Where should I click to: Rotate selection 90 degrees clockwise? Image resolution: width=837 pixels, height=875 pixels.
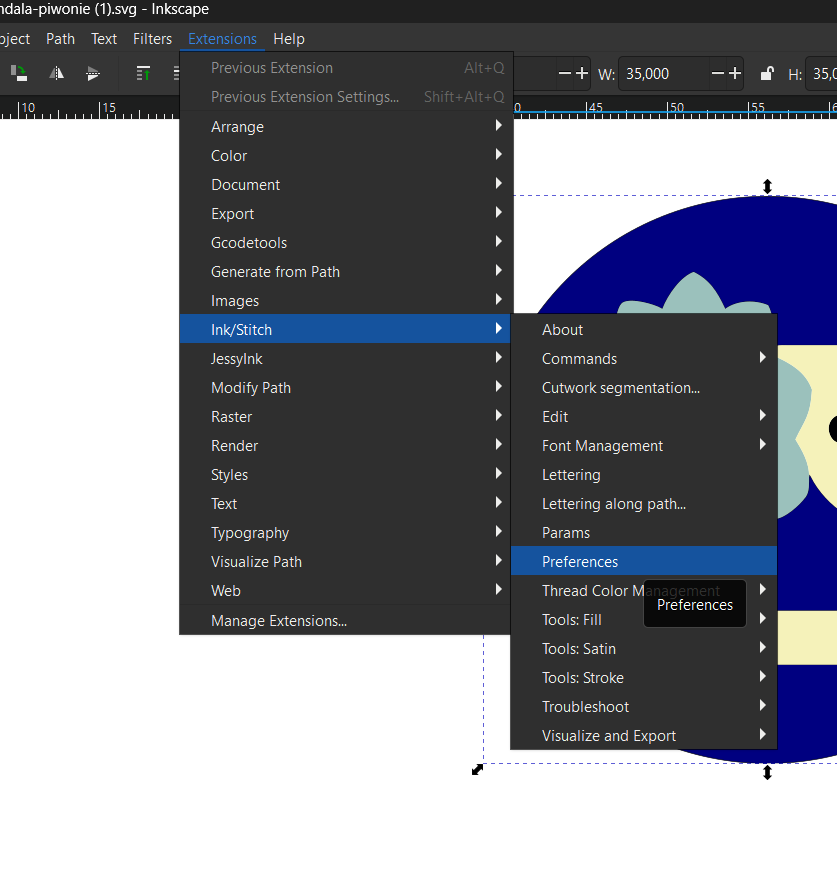[x=18, y=73]
